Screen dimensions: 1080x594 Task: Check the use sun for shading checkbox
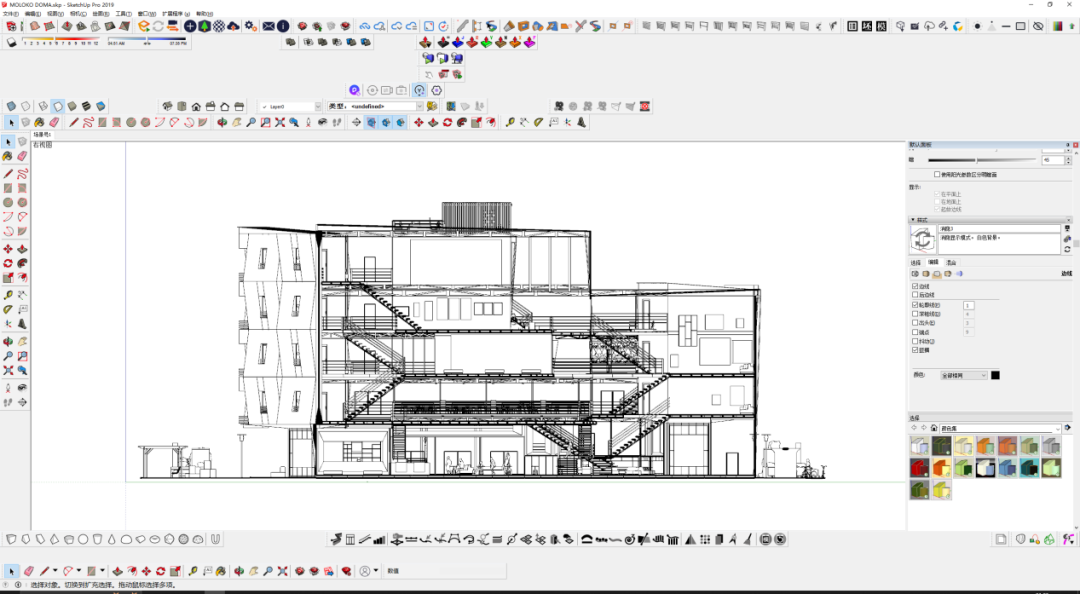coord(937,174)
